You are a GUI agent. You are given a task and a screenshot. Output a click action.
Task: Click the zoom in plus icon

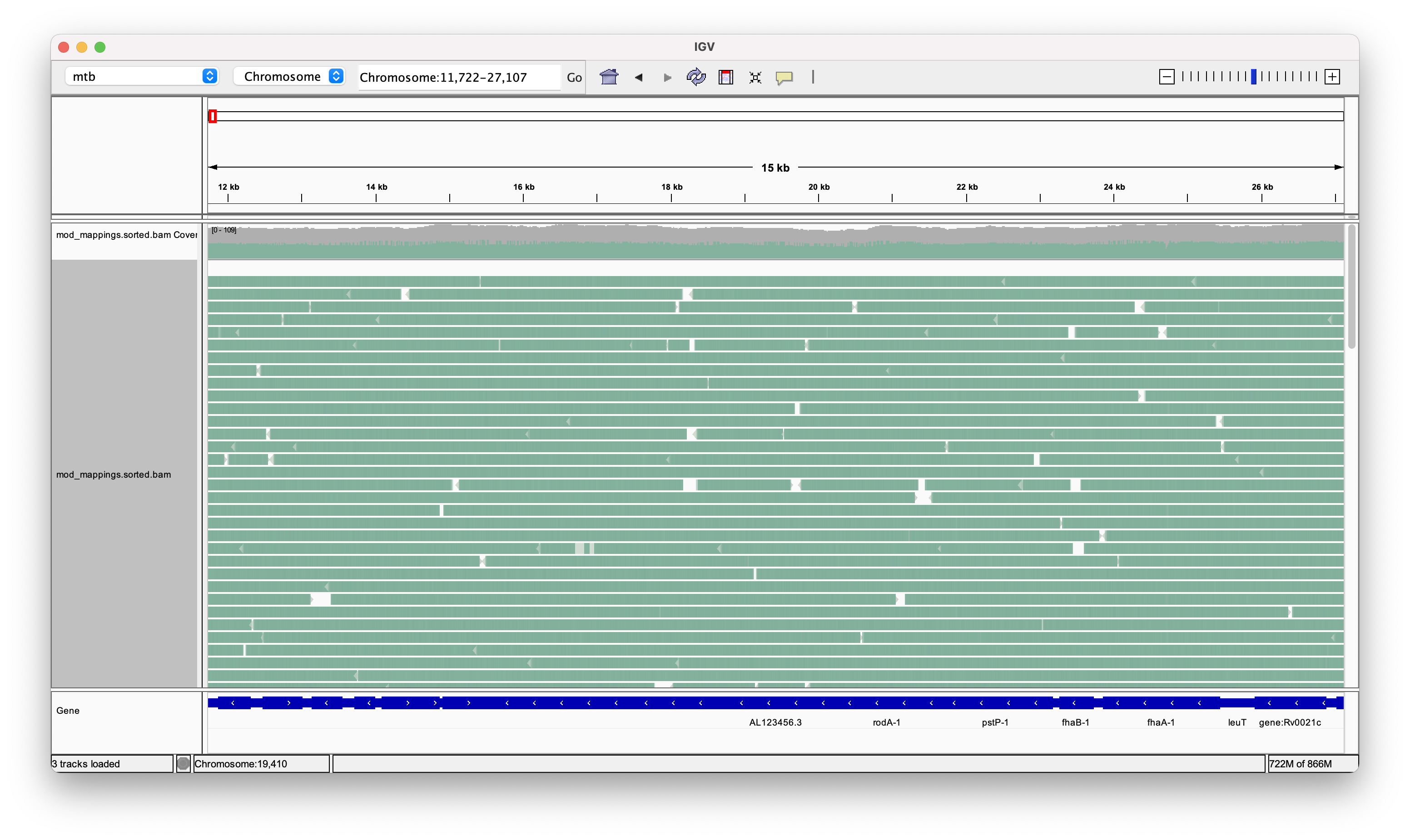click(x=1332, y=76)
